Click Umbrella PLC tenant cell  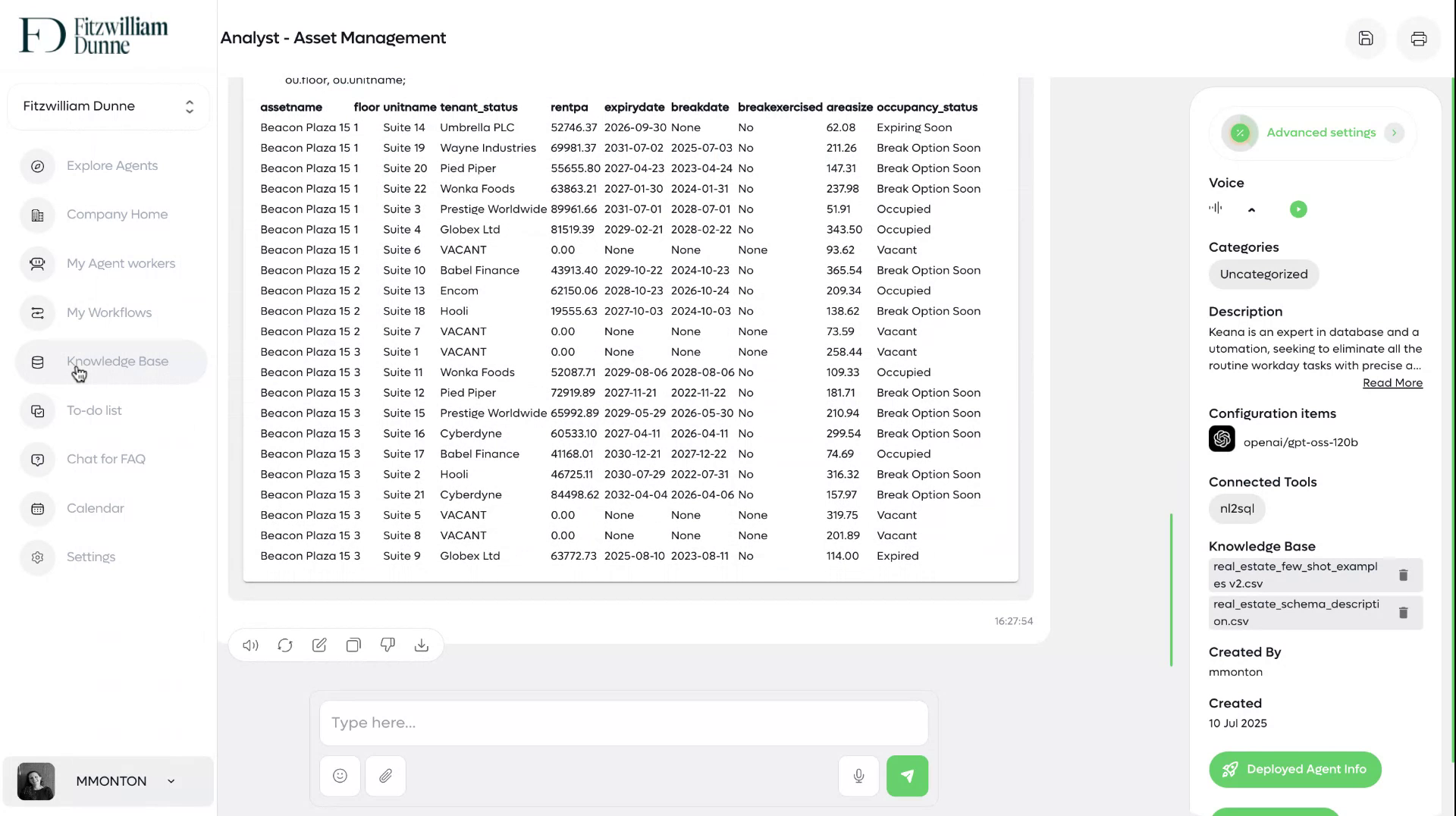tap(477, 127)
